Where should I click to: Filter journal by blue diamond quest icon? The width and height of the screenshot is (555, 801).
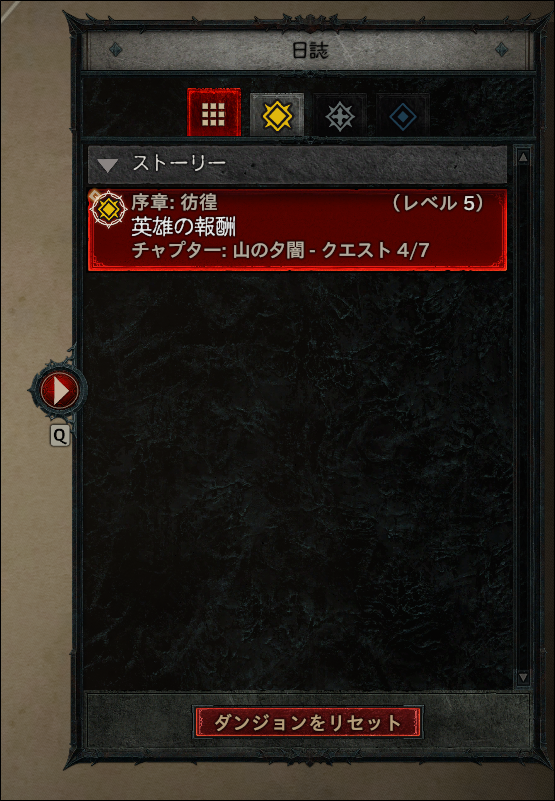(x=403, y=115)
